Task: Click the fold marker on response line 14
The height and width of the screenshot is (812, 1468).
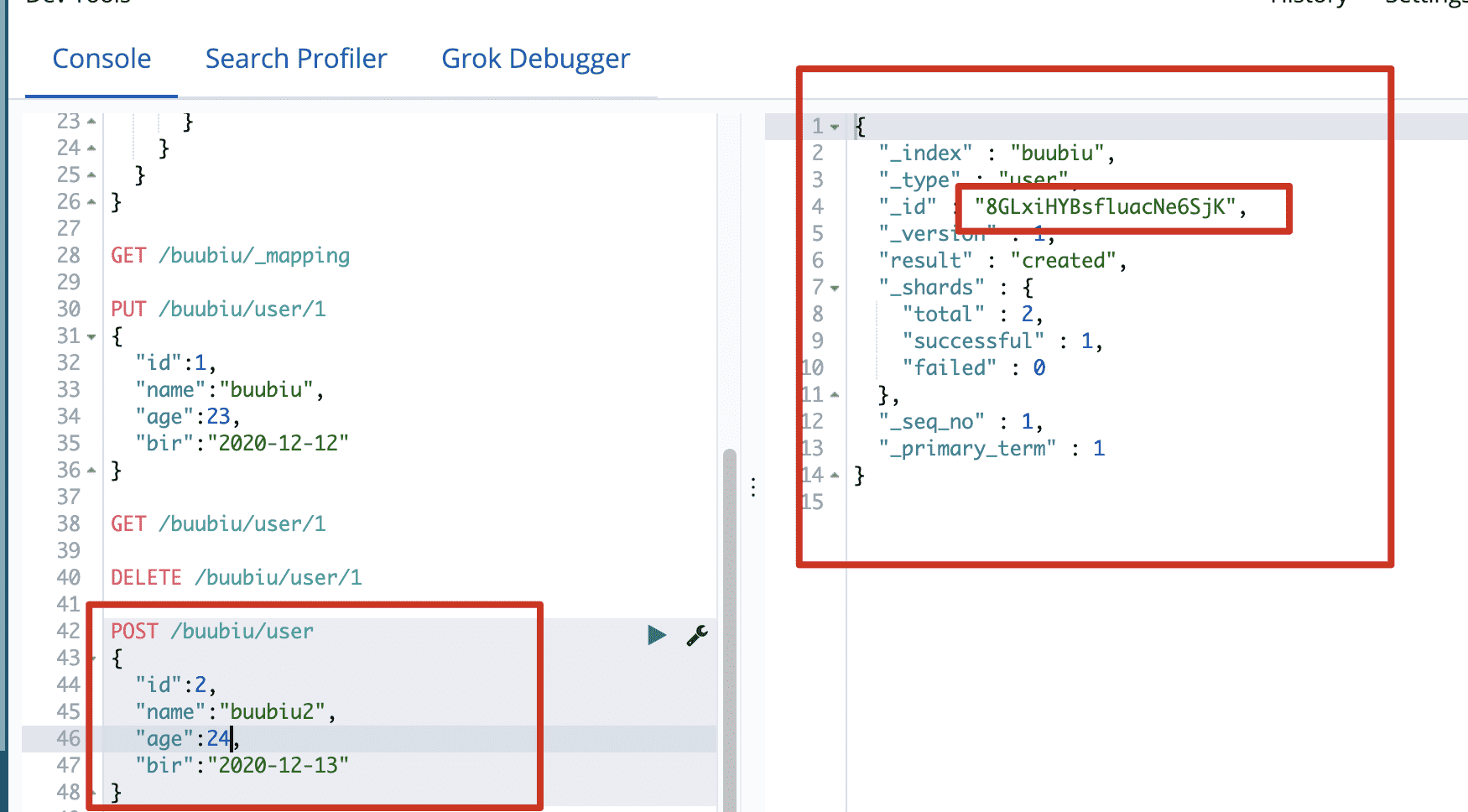Action: click(x=835, y=475)
